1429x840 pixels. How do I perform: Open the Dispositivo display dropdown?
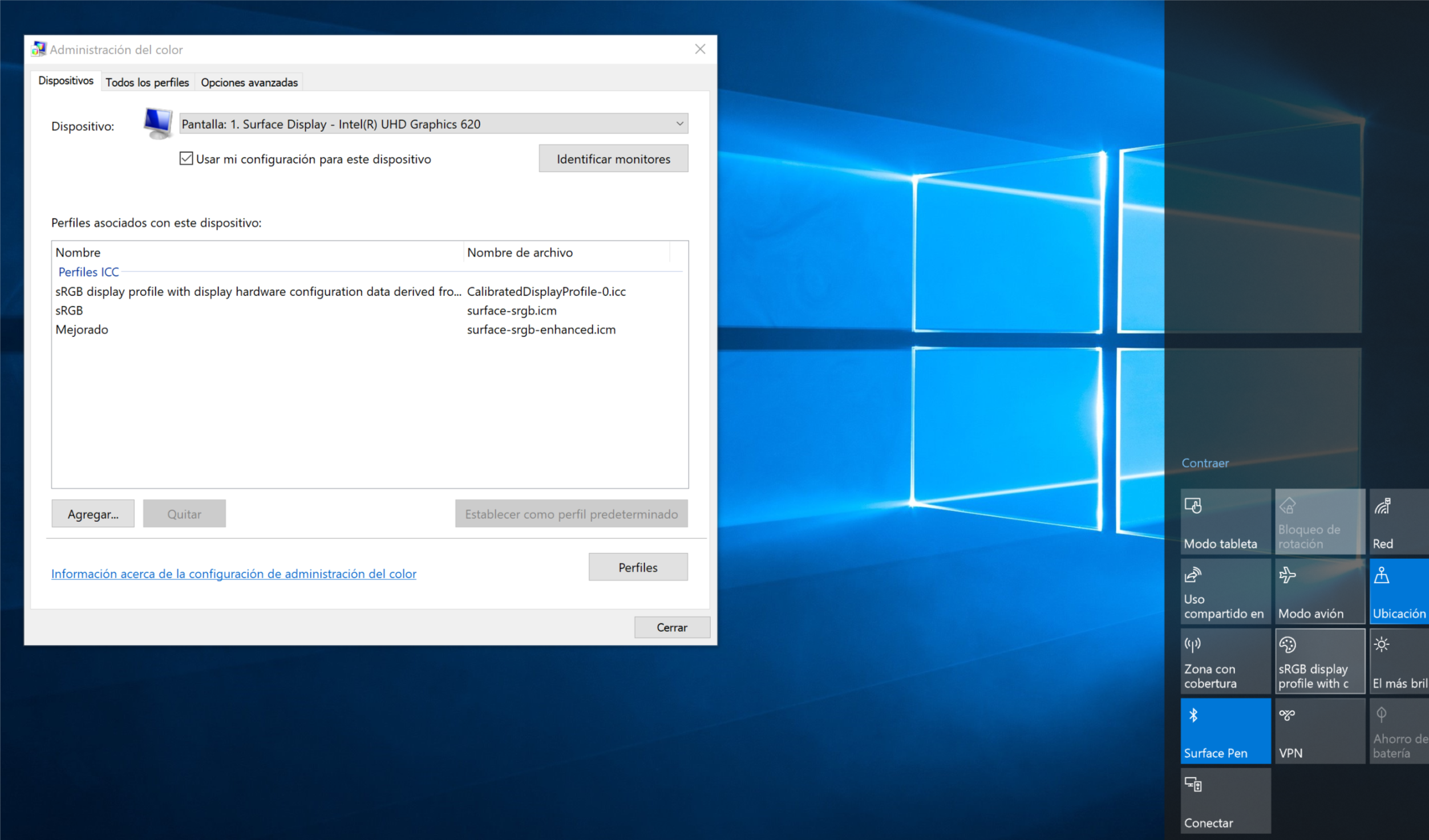pos(434,124)
